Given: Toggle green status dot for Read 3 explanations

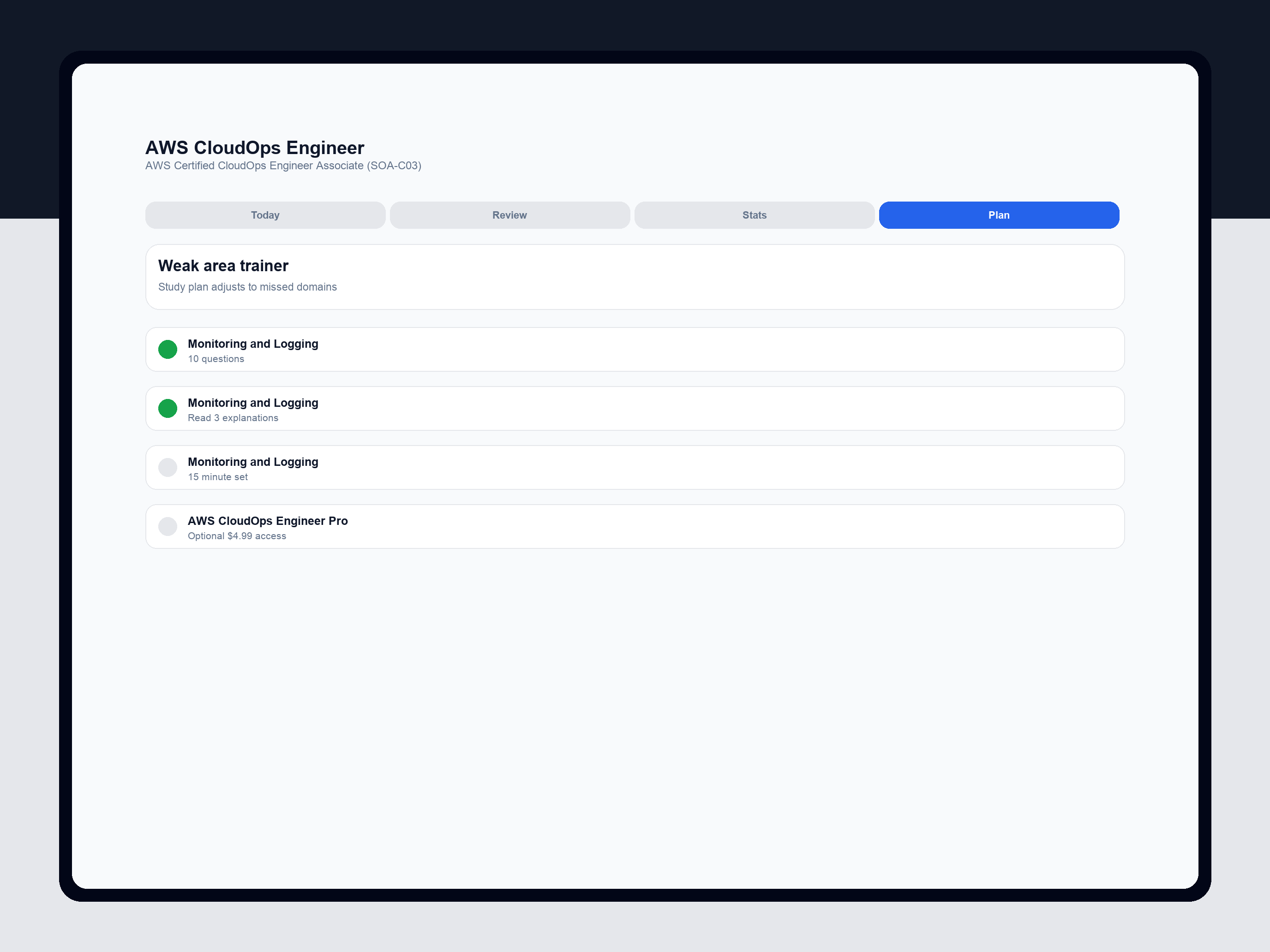Looking at the screenshot, I should coord(168,409).
